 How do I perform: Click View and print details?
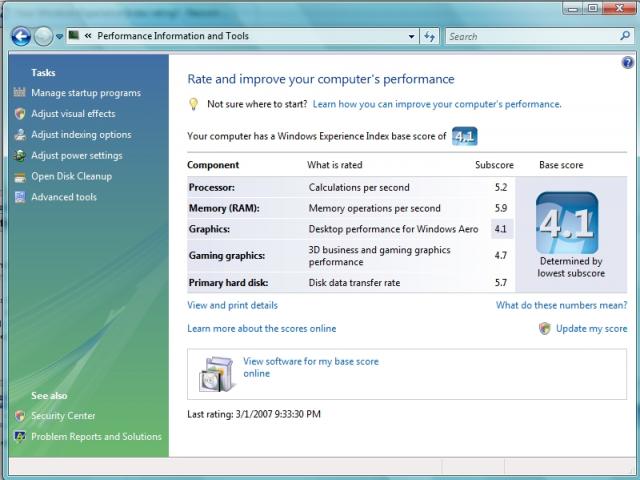(x=232, y=305)
